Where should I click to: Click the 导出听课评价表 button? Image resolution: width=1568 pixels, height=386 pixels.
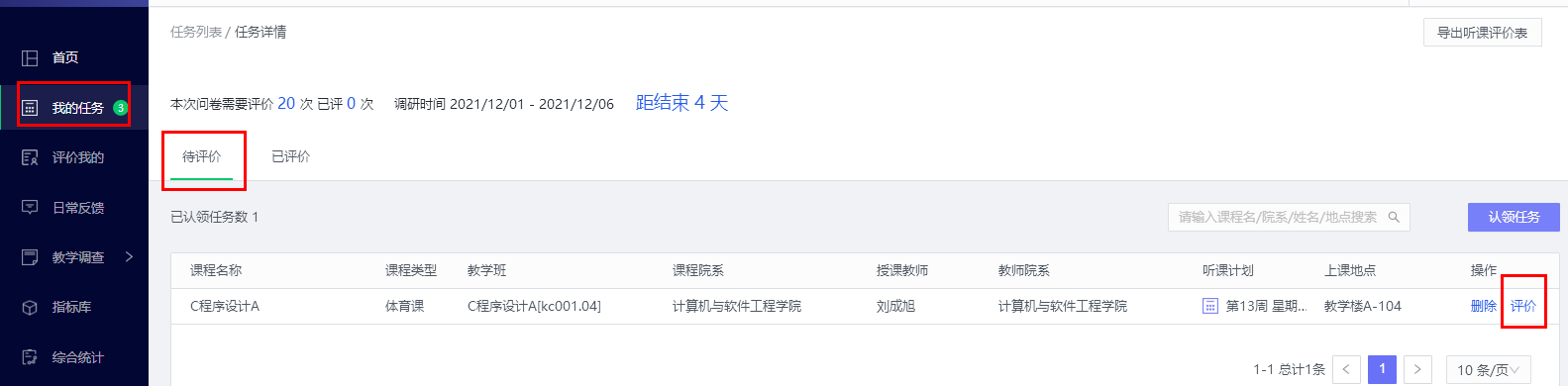[x=1482, y=33]
